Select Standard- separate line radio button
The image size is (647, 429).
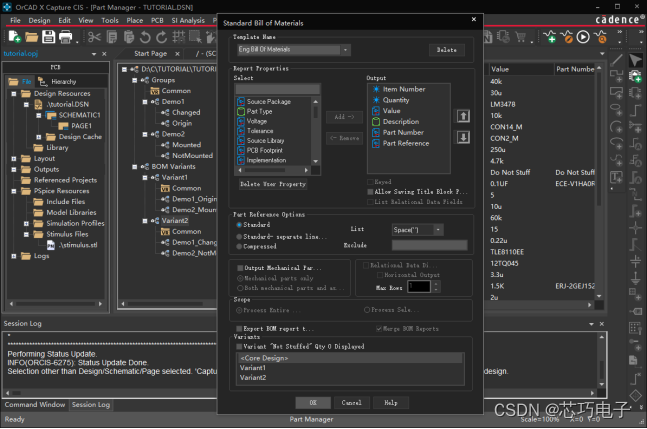pyautogui.click(x=239, y=237)
